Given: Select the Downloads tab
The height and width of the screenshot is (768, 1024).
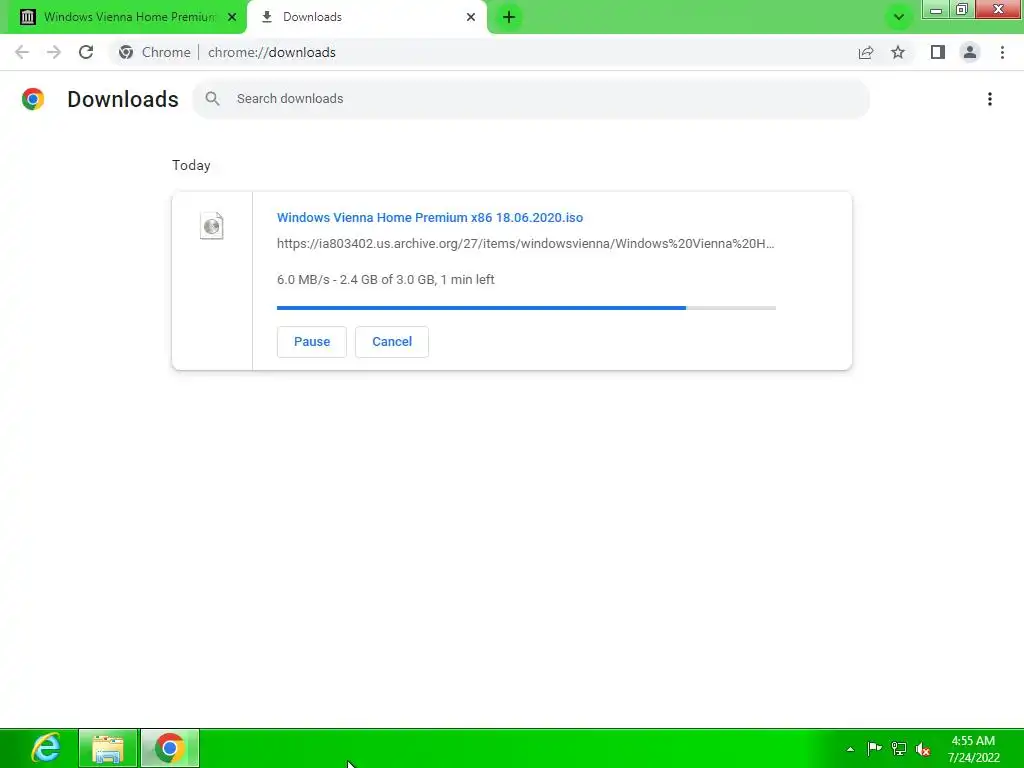Looking at the screenshot, I should (x=368, y=17).
